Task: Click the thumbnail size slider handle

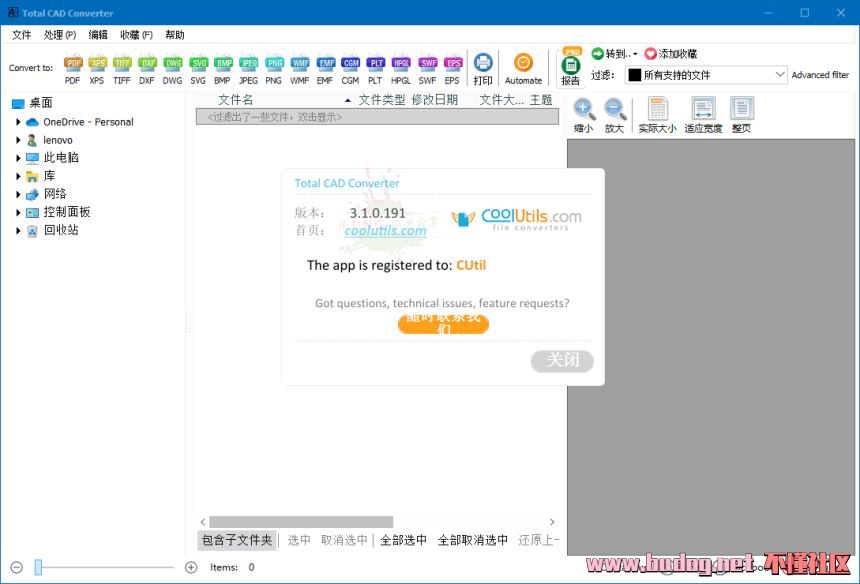Action: point(38,567)
